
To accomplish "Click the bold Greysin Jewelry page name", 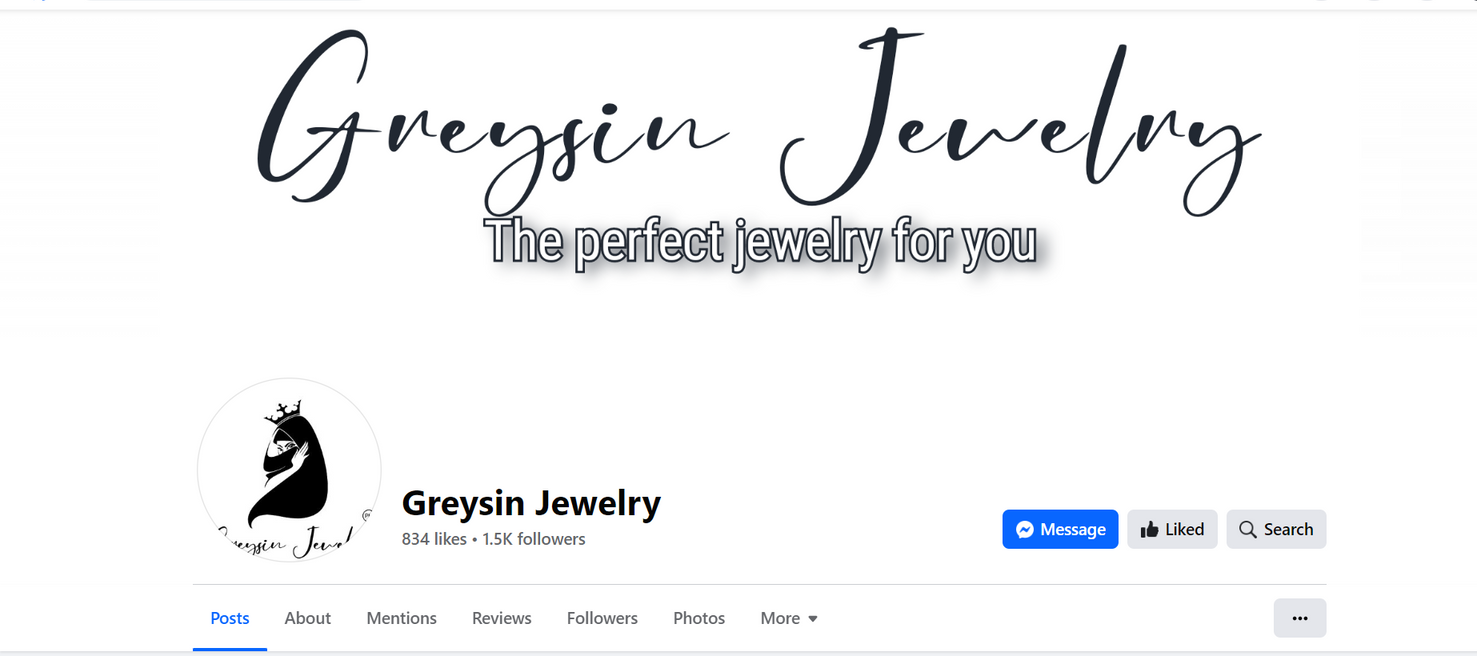I will pyautogui.click(x=531, y=503).
